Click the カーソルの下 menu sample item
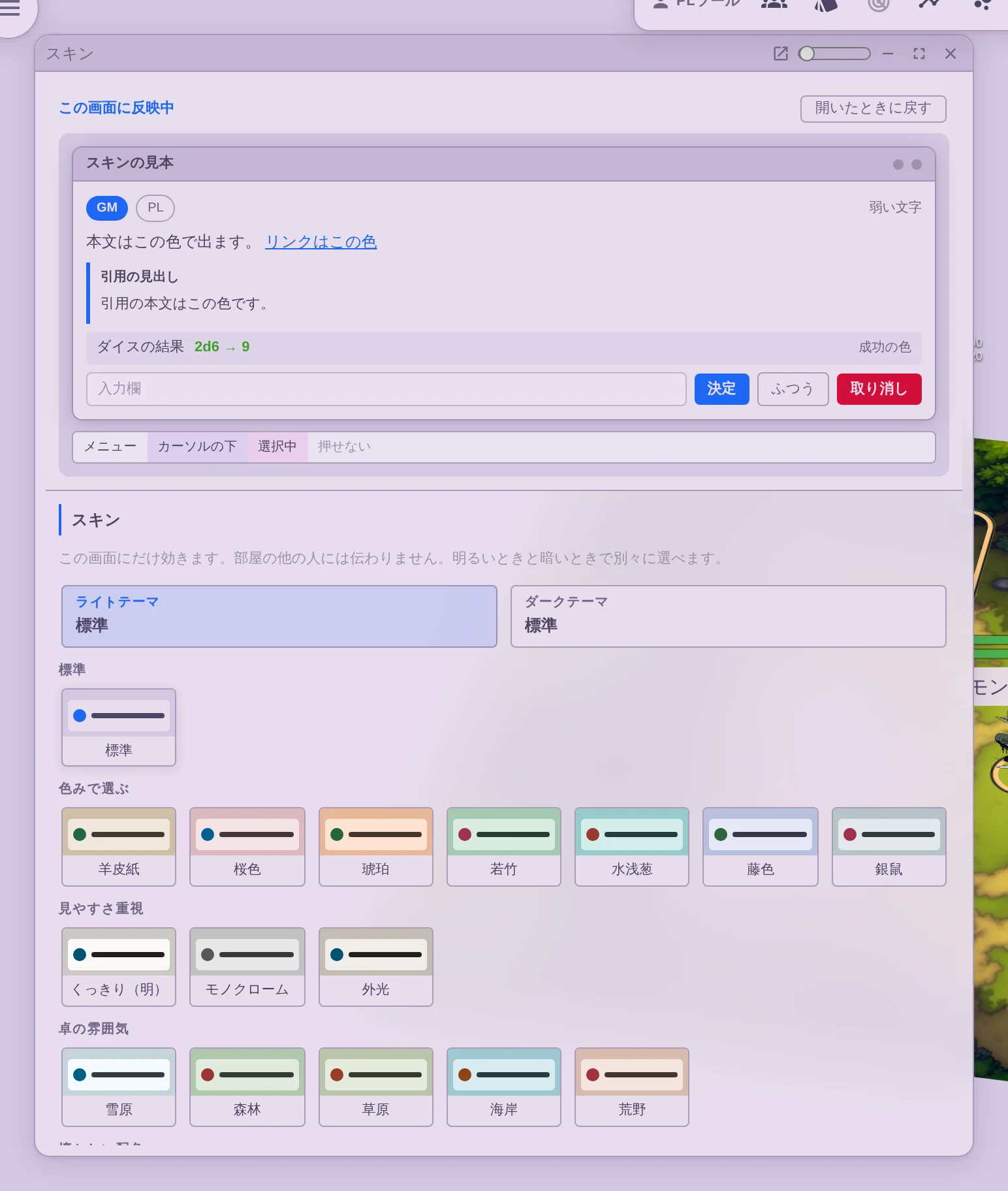Viewport: 1008px width, 1191px height. 197,447
